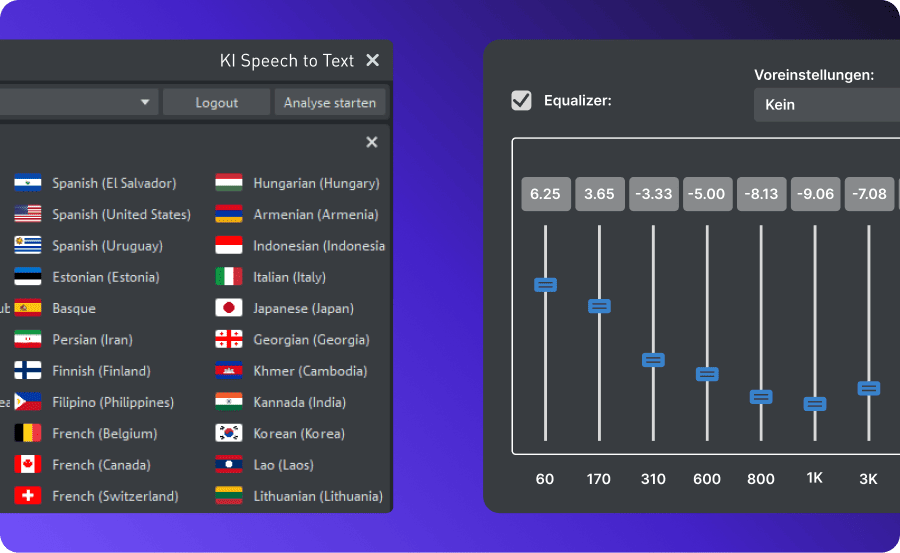Select Hungarian (Hungary) from the list
Image resolution: width=900 pixels, height=553 pixels.
(316, 183)
